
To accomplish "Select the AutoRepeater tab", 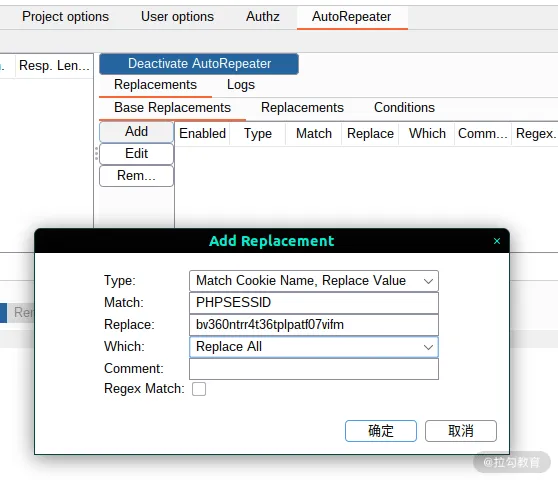I will pyautogui.click(x=352, y=17).
